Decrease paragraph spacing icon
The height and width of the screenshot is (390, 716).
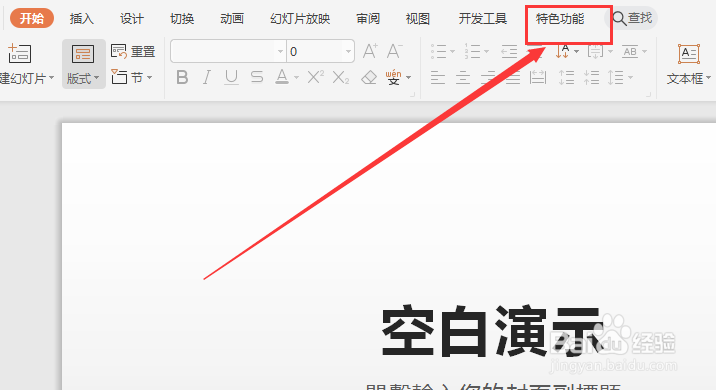(x=591, y=78)
